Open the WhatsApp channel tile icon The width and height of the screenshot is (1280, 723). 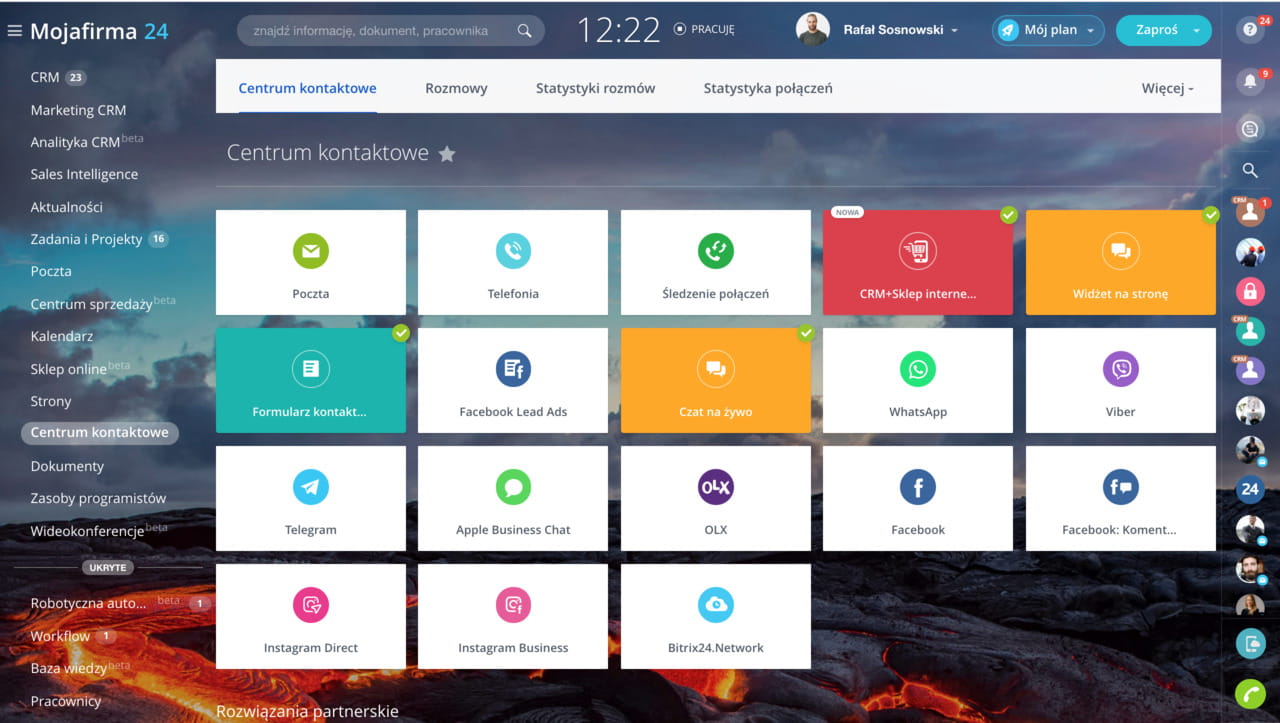pos(917,369)
